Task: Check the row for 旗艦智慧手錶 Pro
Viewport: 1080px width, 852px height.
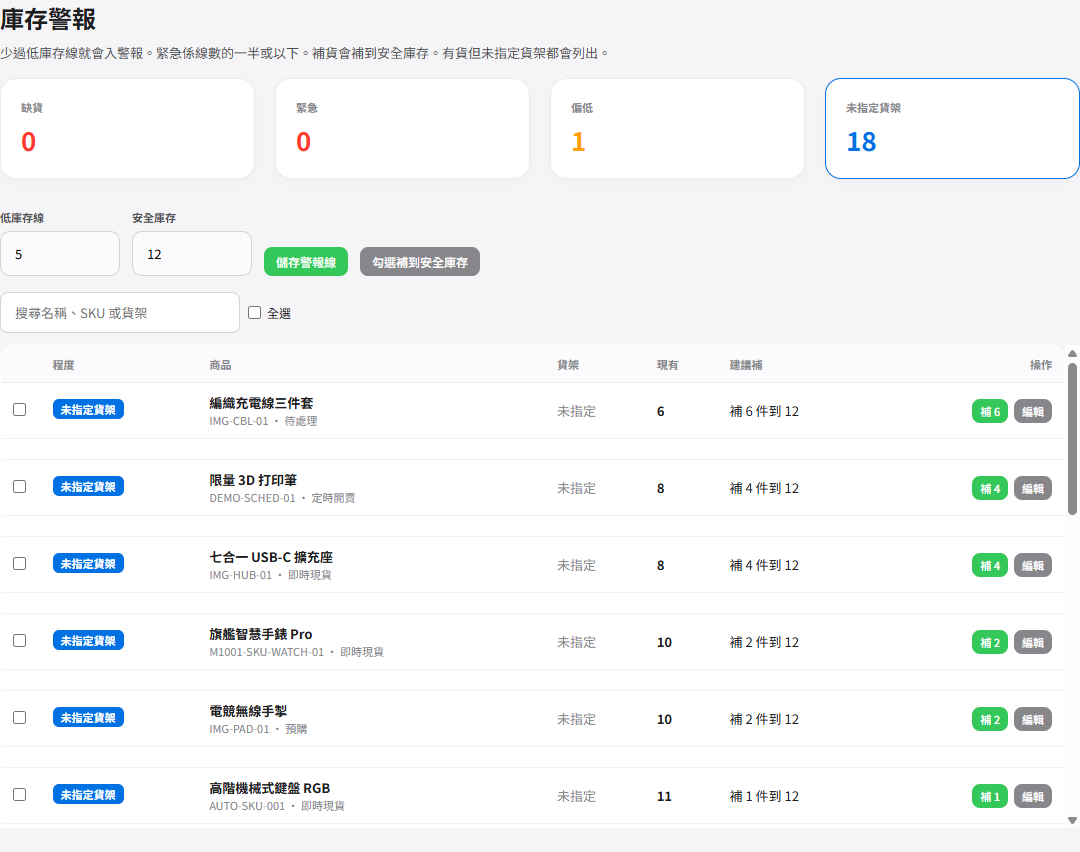Action: point(20,641)
